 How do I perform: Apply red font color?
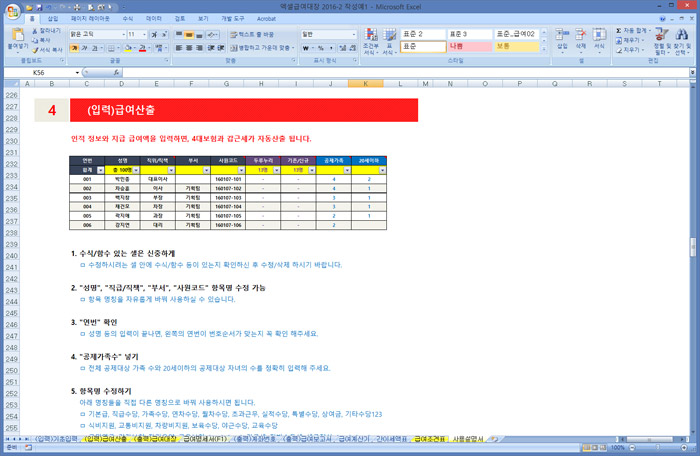coord(142,48)
